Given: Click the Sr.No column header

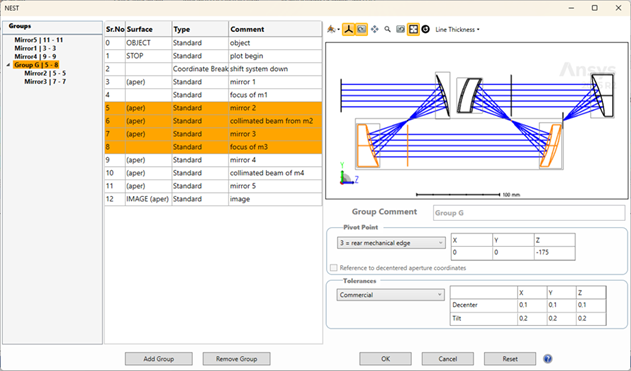Looking at the screenshot, I should point(115,29).
